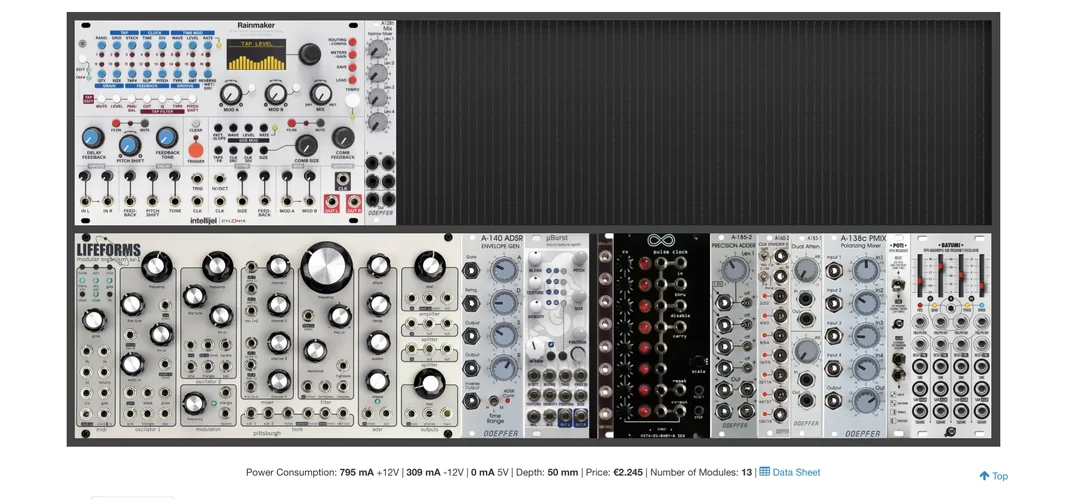Select the 795 mA power value
Viewport: 1083px width, 500px height.
(x=356, y=472)
